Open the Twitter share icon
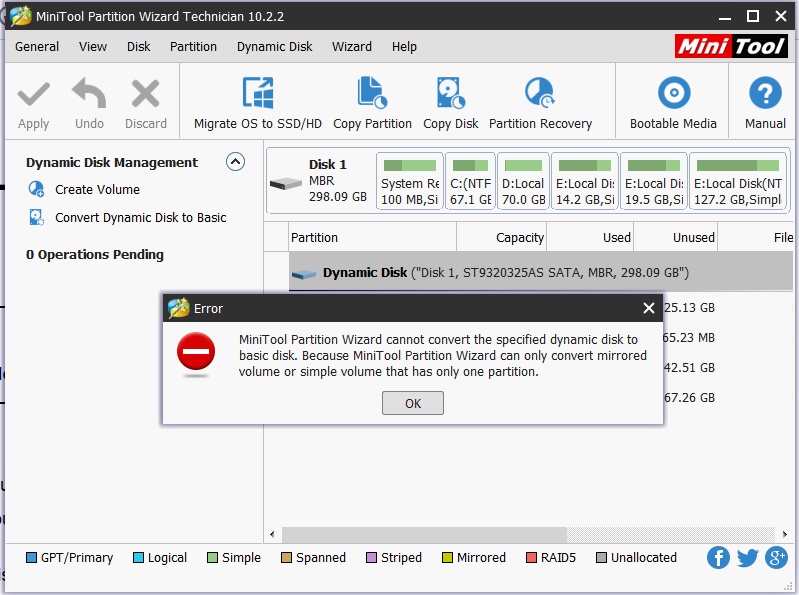The image size is (799, 595). click(747, 557)
